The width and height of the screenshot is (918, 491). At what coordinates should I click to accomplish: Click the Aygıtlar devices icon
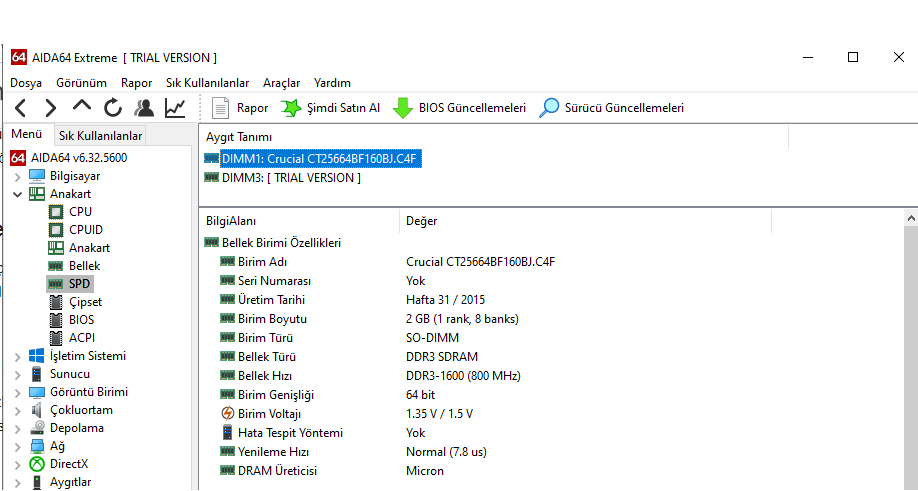(37, 483)
